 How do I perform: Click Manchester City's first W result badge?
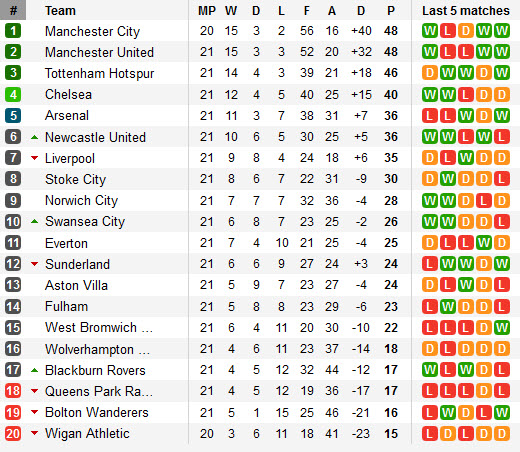coord(430,31)
